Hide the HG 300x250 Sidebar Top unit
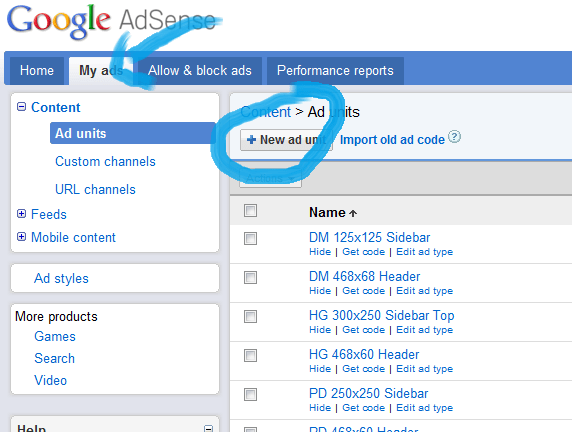572x432 pixels. [320, 330]
